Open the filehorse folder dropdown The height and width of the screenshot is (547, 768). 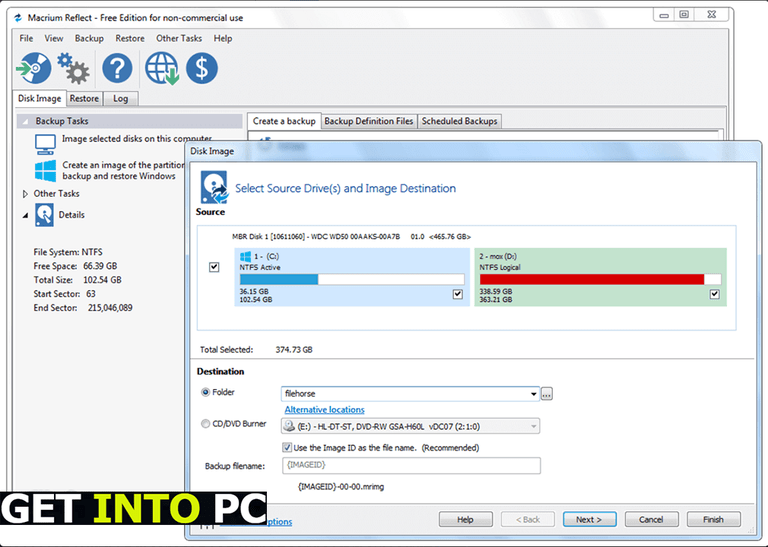click(x=533, y=394)
